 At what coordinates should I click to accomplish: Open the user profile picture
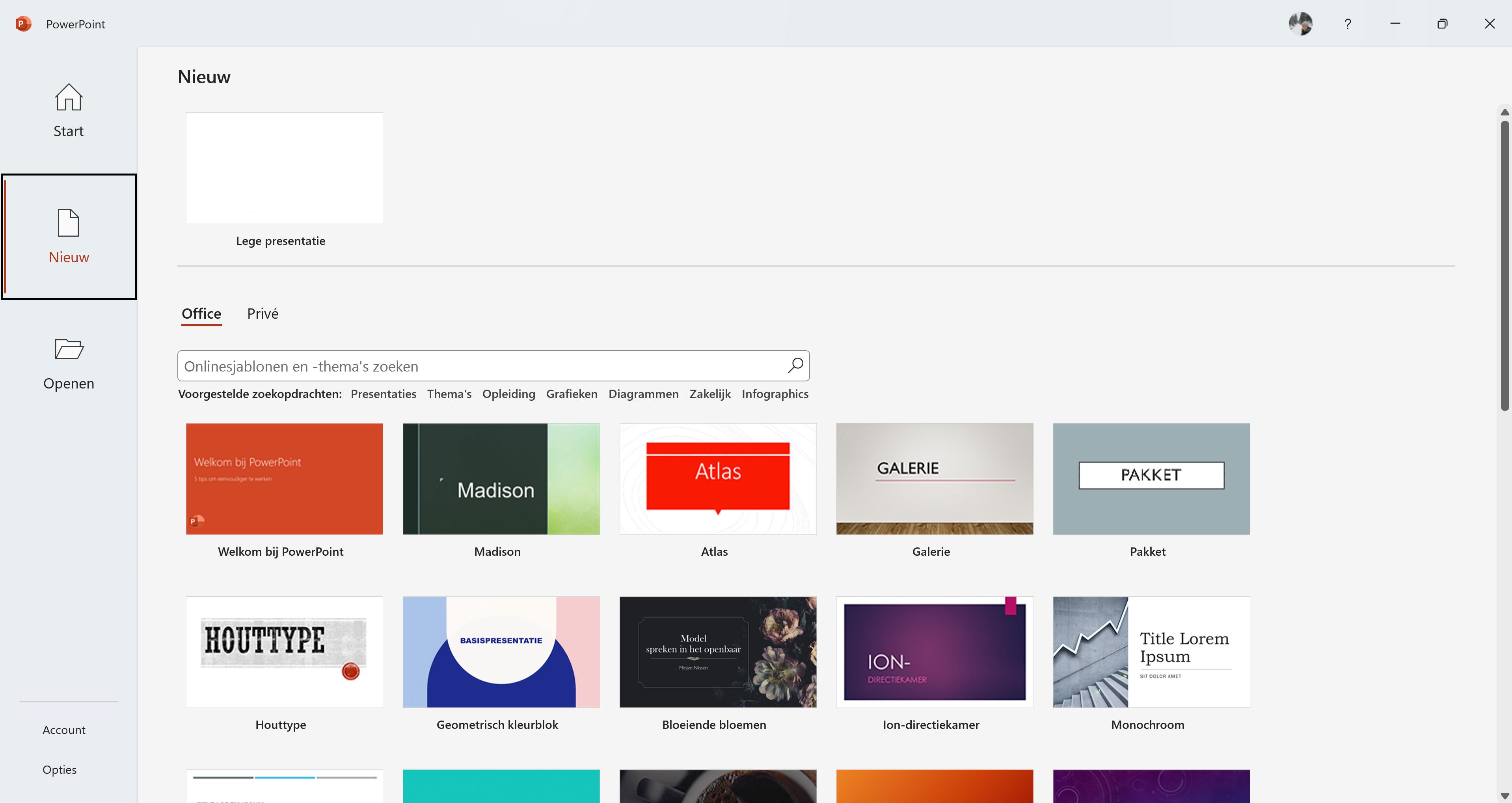point(1300,24)
